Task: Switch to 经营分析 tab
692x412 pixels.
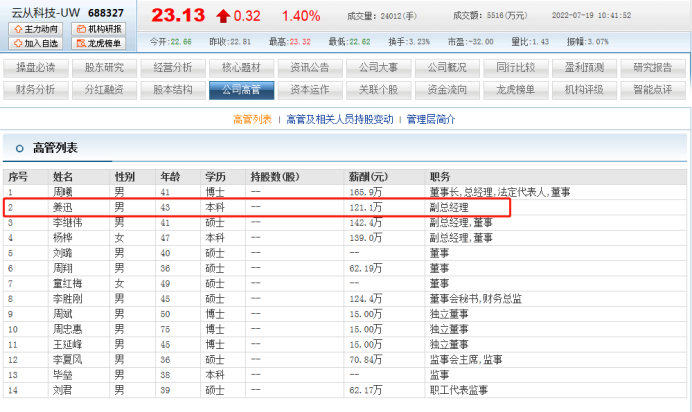Action: click(x=173, y=68)
